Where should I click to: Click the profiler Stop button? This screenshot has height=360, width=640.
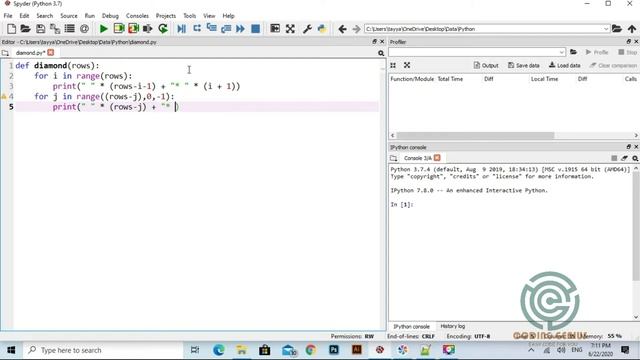pos(627,52)
